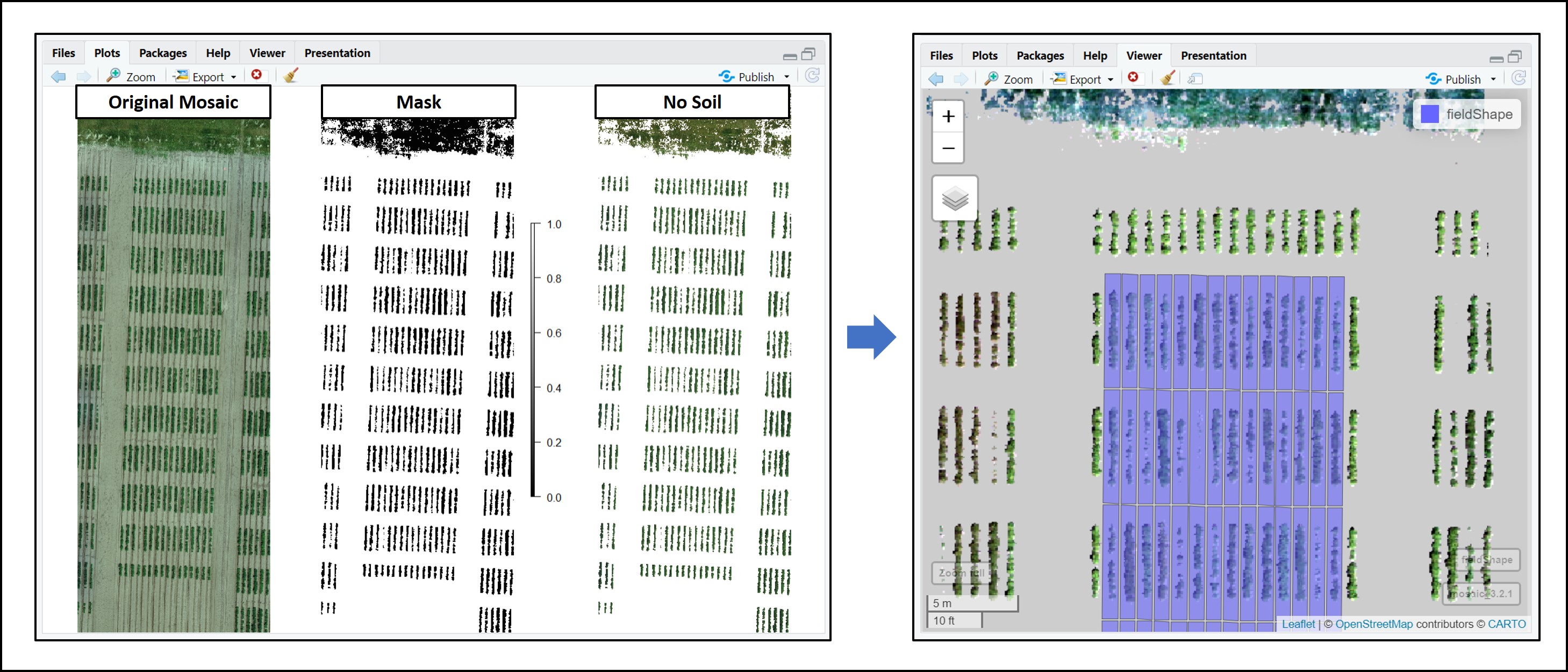Switch to the Packages tab in the left pane
Image resolution: width=1568 pixels, height=672 pixels.
click(162, 53)
